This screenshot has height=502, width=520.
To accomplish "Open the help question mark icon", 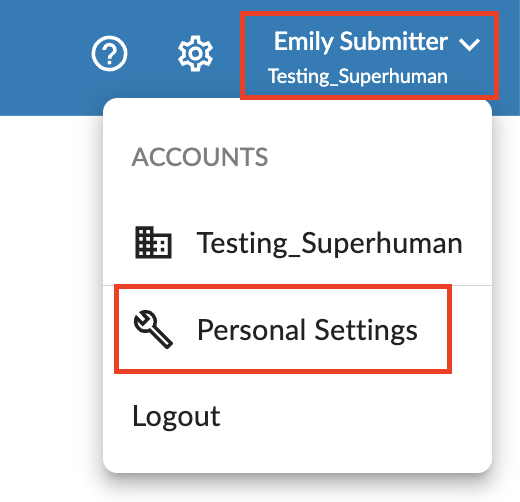I will [x=109, y=53].
